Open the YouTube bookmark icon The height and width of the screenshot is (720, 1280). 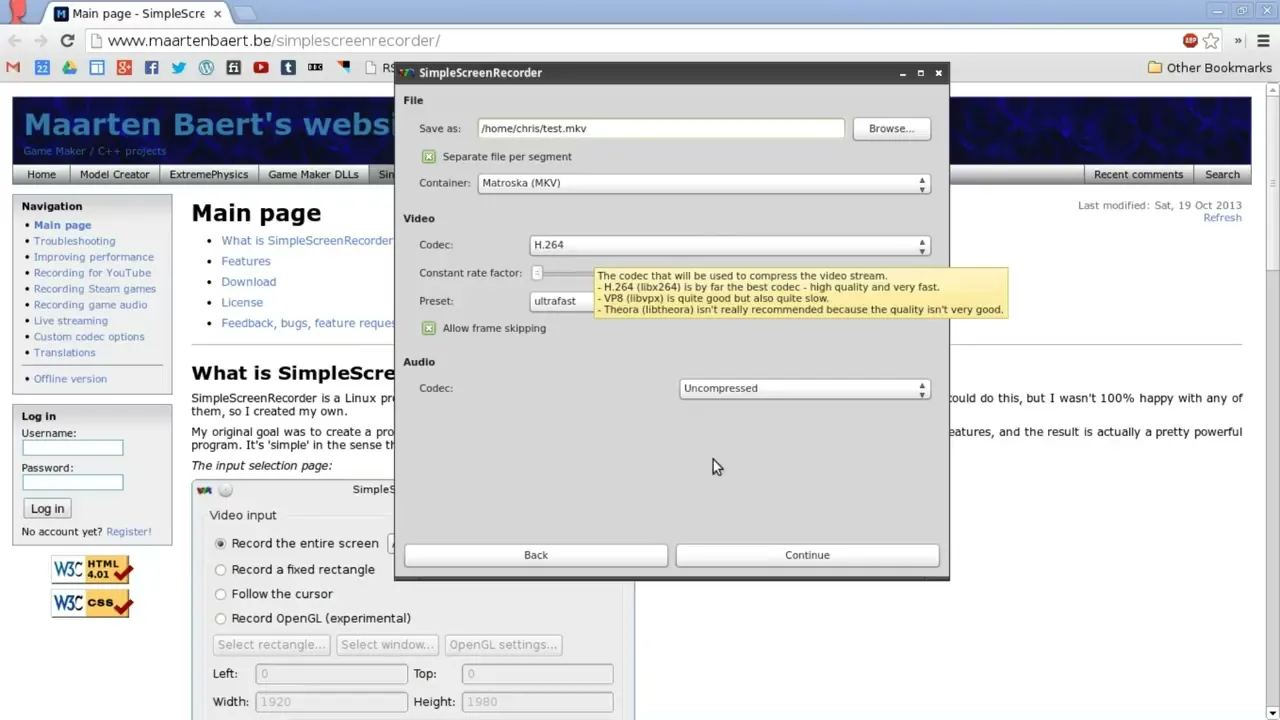pyautogui.click(x=261, y=68)
